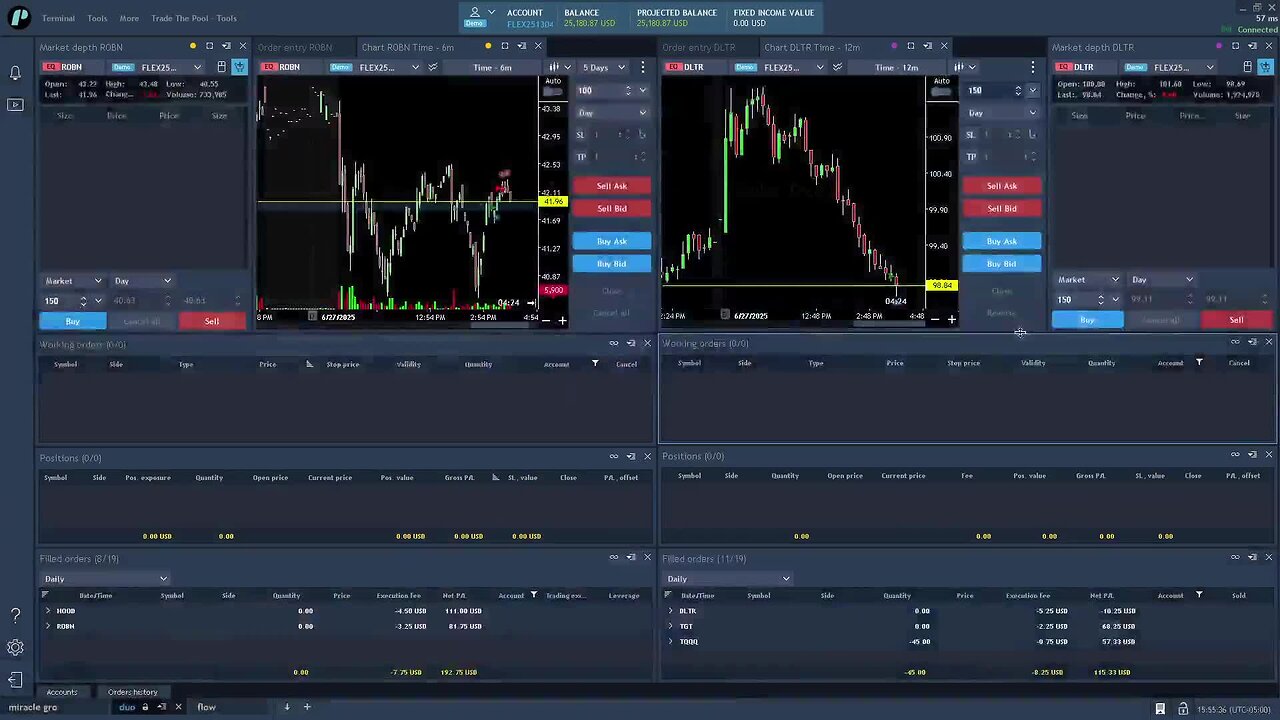Open the three-dot menu on DLTR chart
Viewport: 1280px width, 720px height.
click(1033, 67)
